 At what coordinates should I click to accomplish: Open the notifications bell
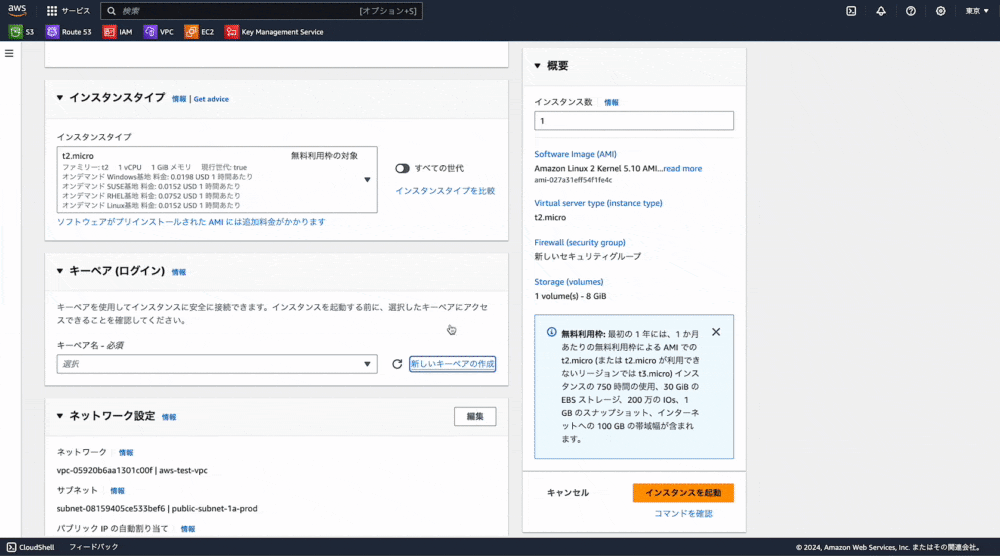tap(881, 11)
